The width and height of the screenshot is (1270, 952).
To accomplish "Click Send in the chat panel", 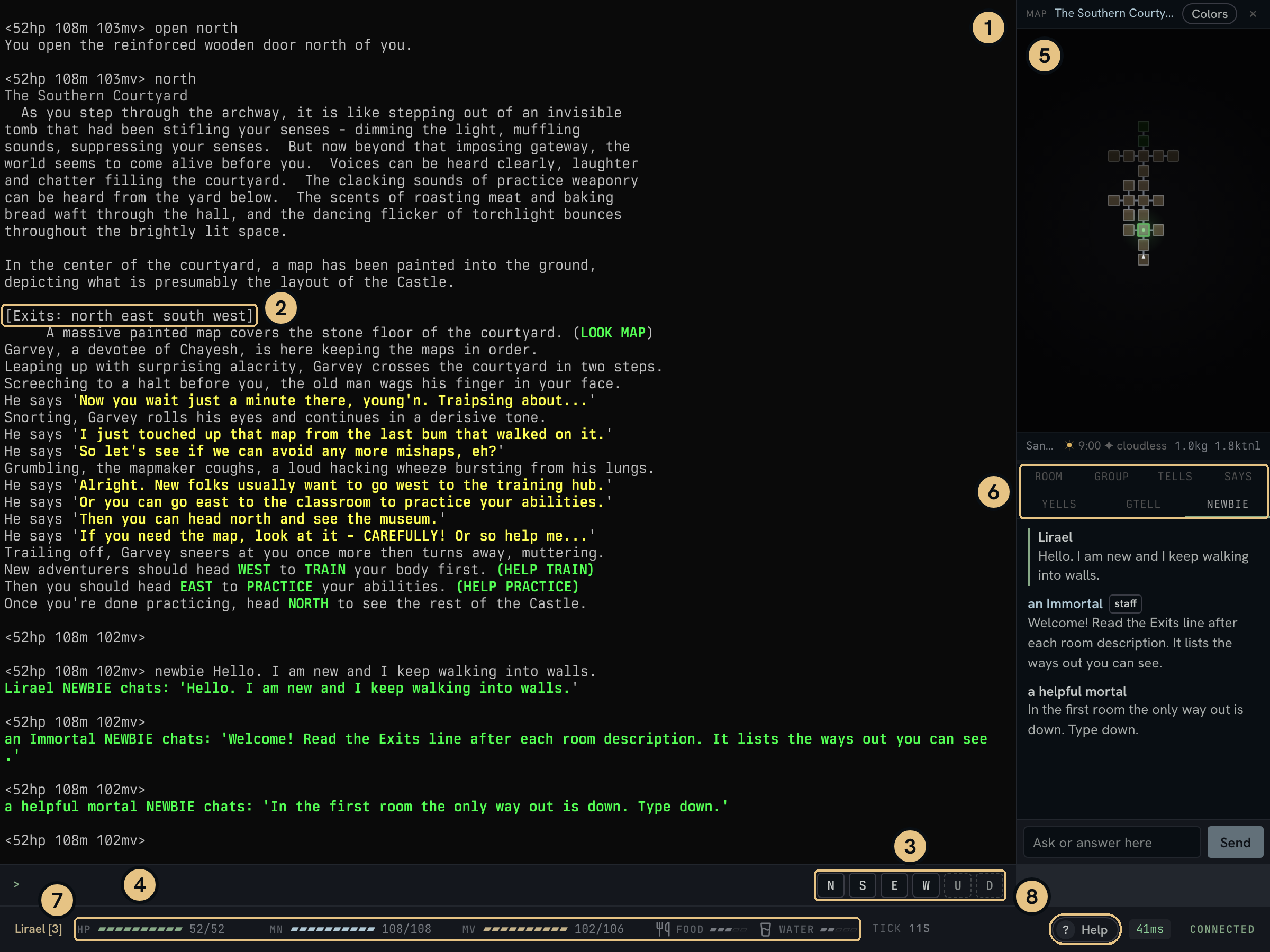I will pos(1235,842).
